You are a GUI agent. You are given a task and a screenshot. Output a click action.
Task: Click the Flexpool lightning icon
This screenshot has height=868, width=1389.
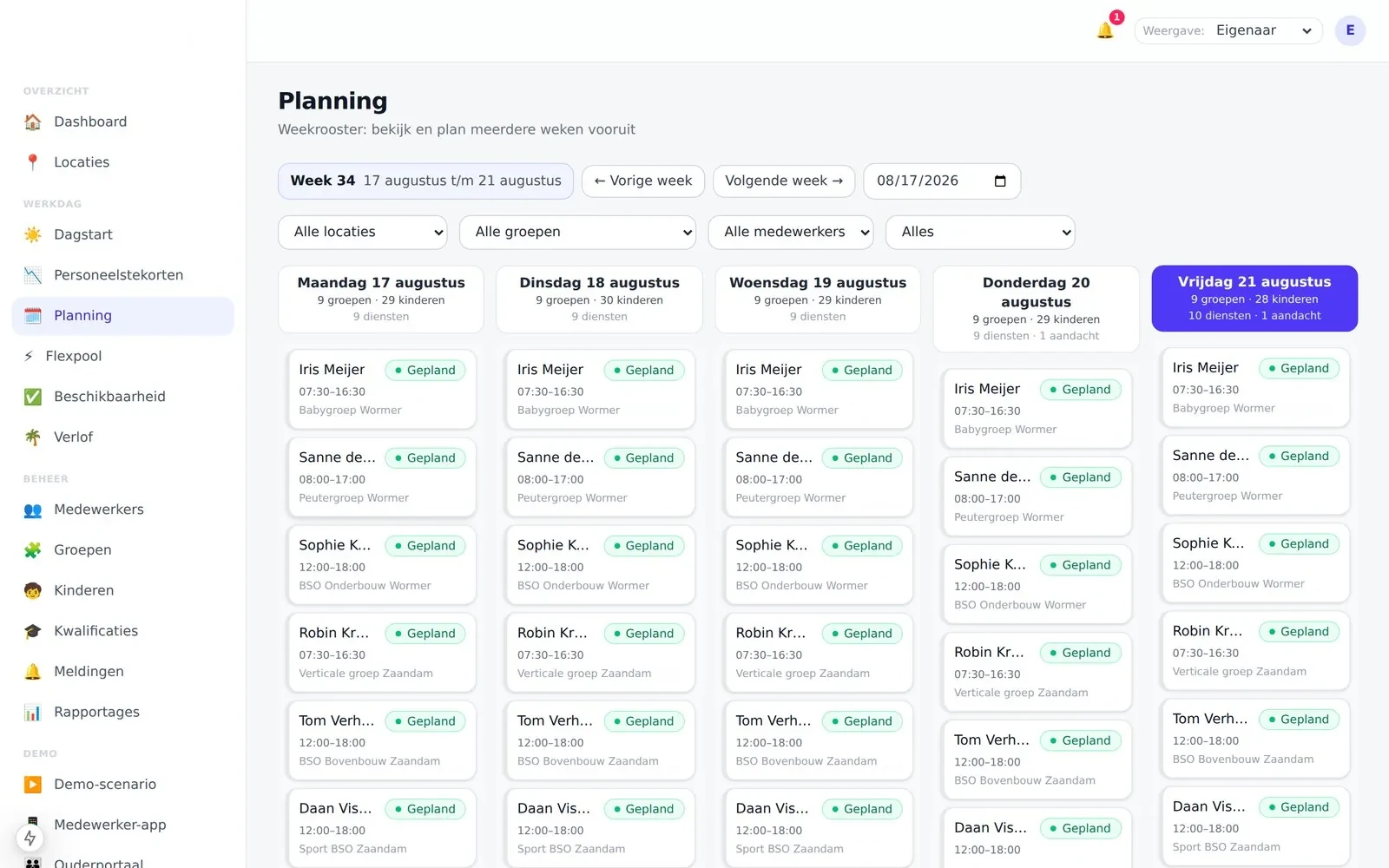pos(29,356)
